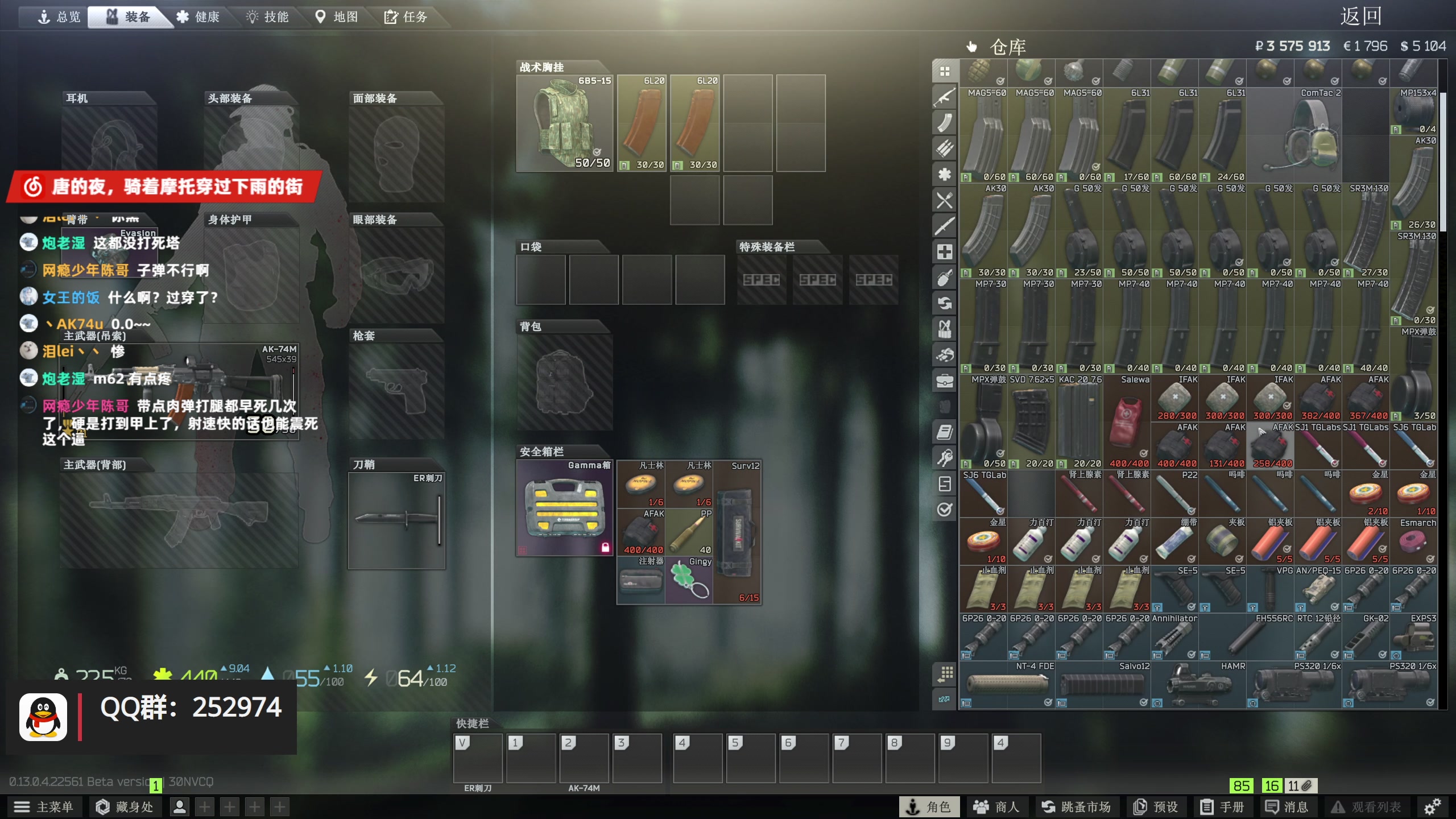This screenshot has height=819, width=1456.
Task: Open the 健康 health tab
Action: (x=198, y=16)
